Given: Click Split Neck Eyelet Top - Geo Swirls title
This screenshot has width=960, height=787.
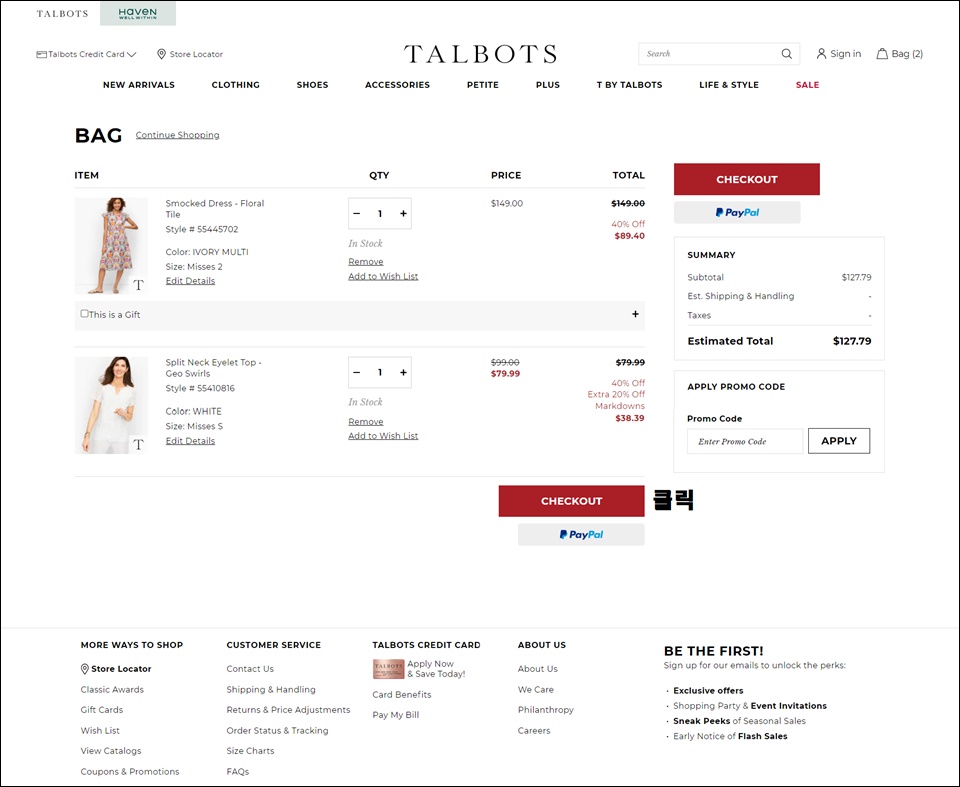Looking at the screenshot, I should pyautogui.click(x=213, y=368).
